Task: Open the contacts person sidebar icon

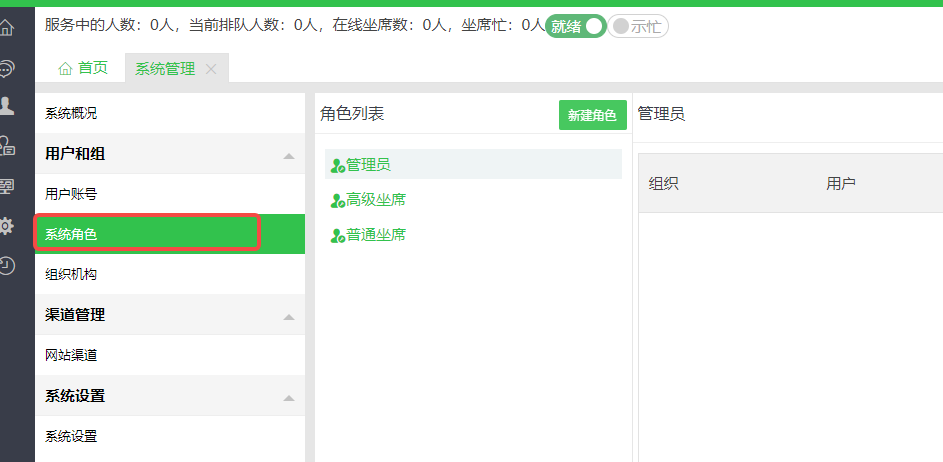Action: [6, 106]
